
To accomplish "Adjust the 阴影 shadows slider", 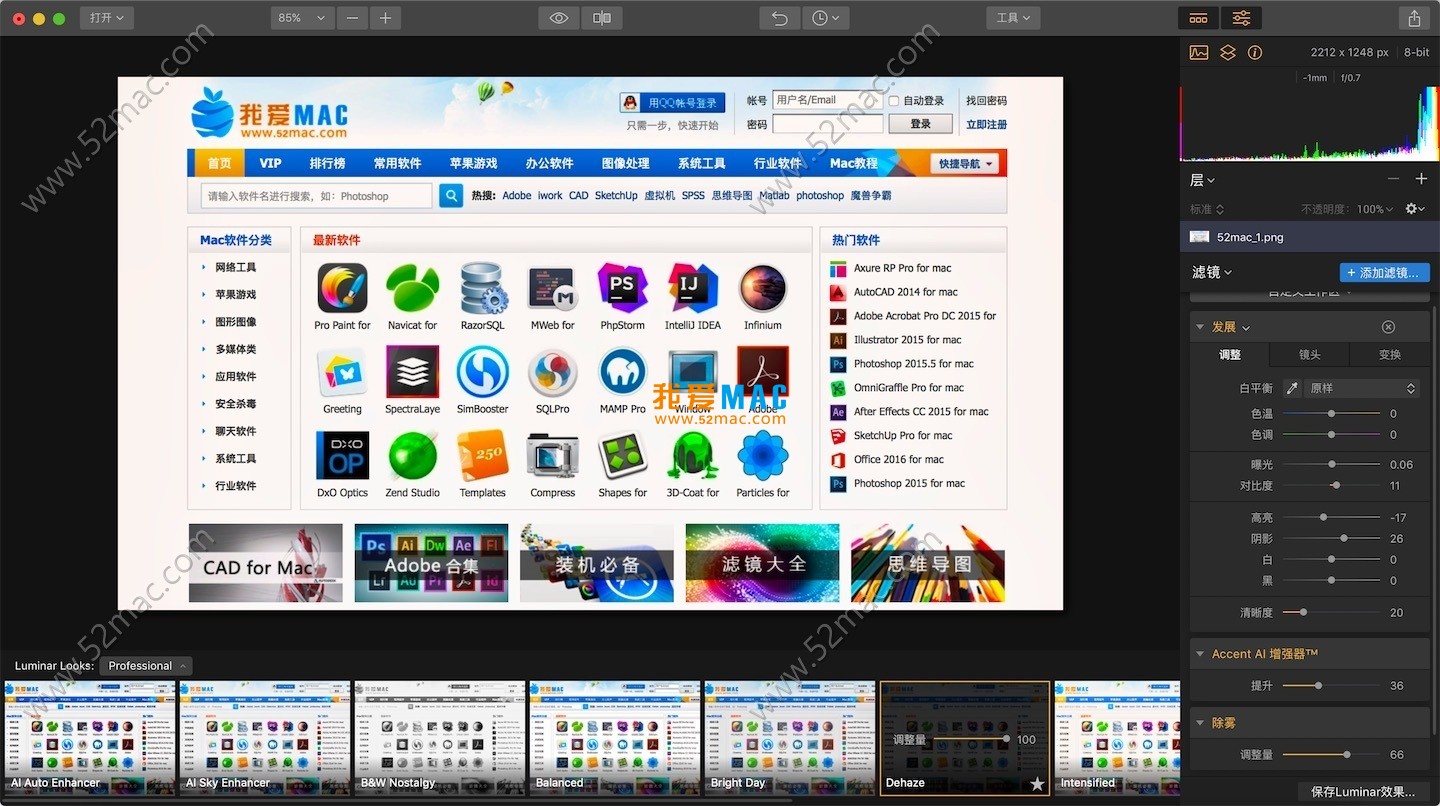I will (x=1331, y=538).
